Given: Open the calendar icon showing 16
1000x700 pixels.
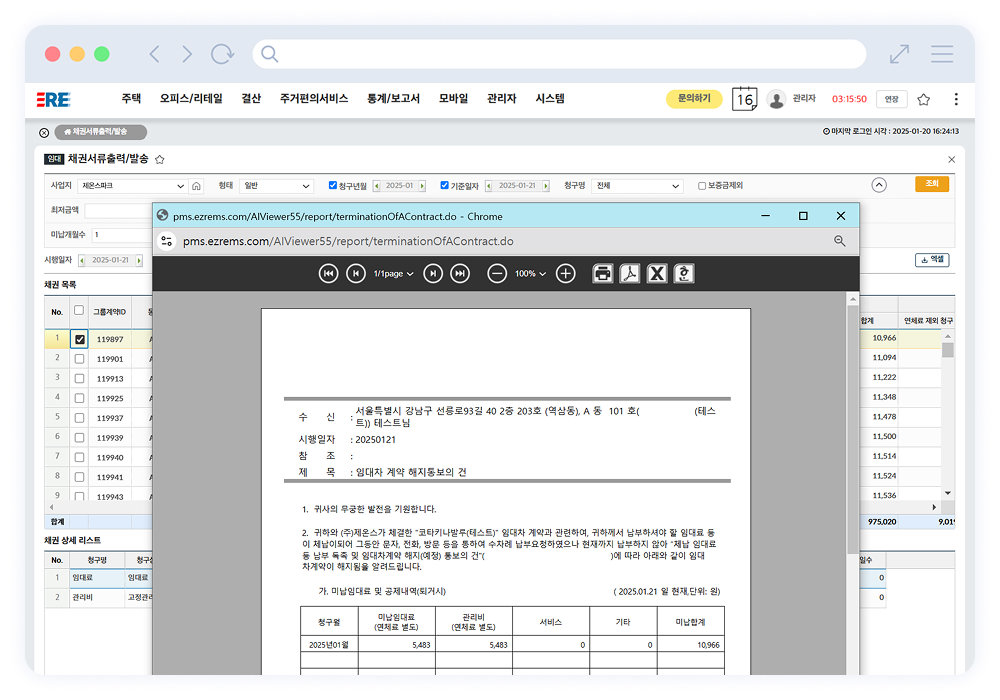Looking at the screenshot, I should click(744, 99).
